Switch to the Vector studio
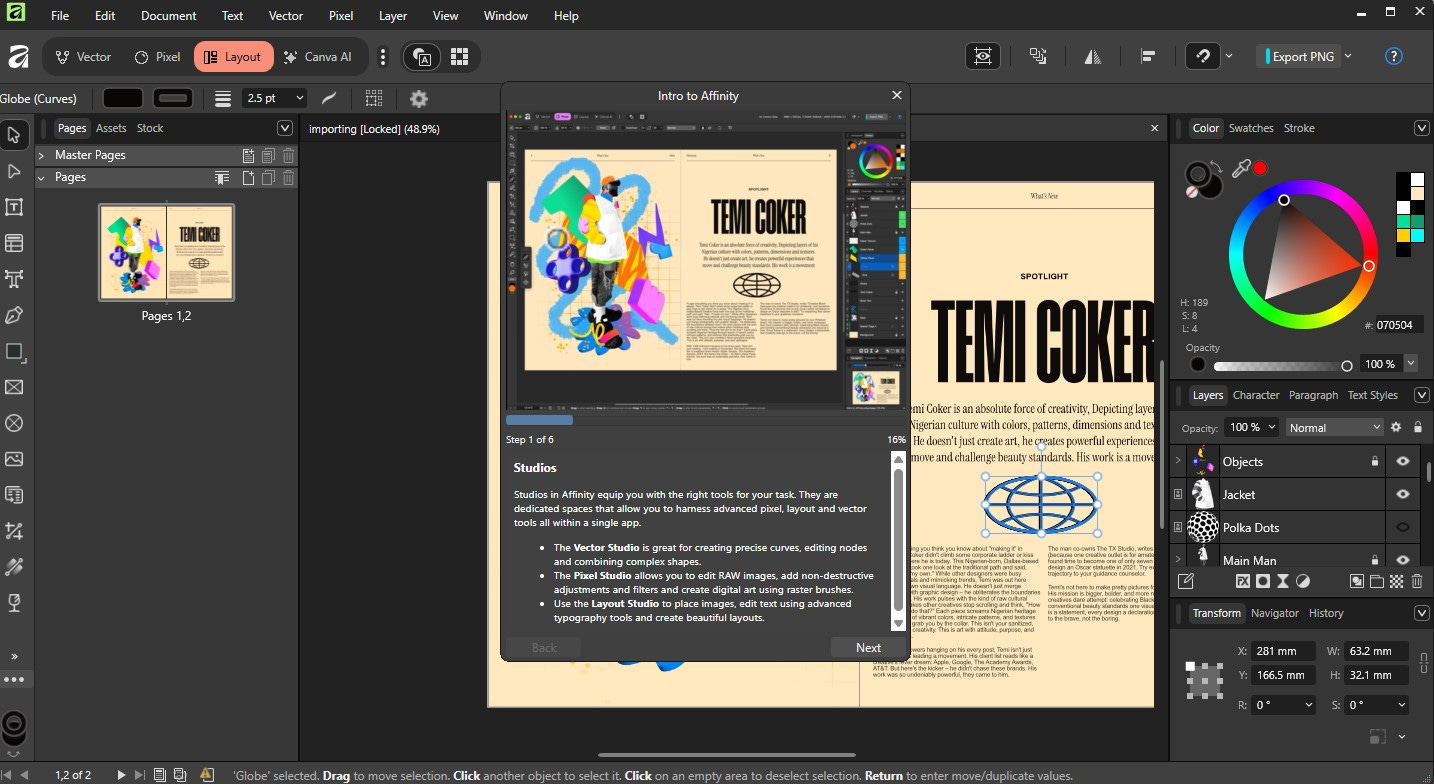The width and height of the screenshot is (1434, 784). pyautogui.click(x=84, y=57)
